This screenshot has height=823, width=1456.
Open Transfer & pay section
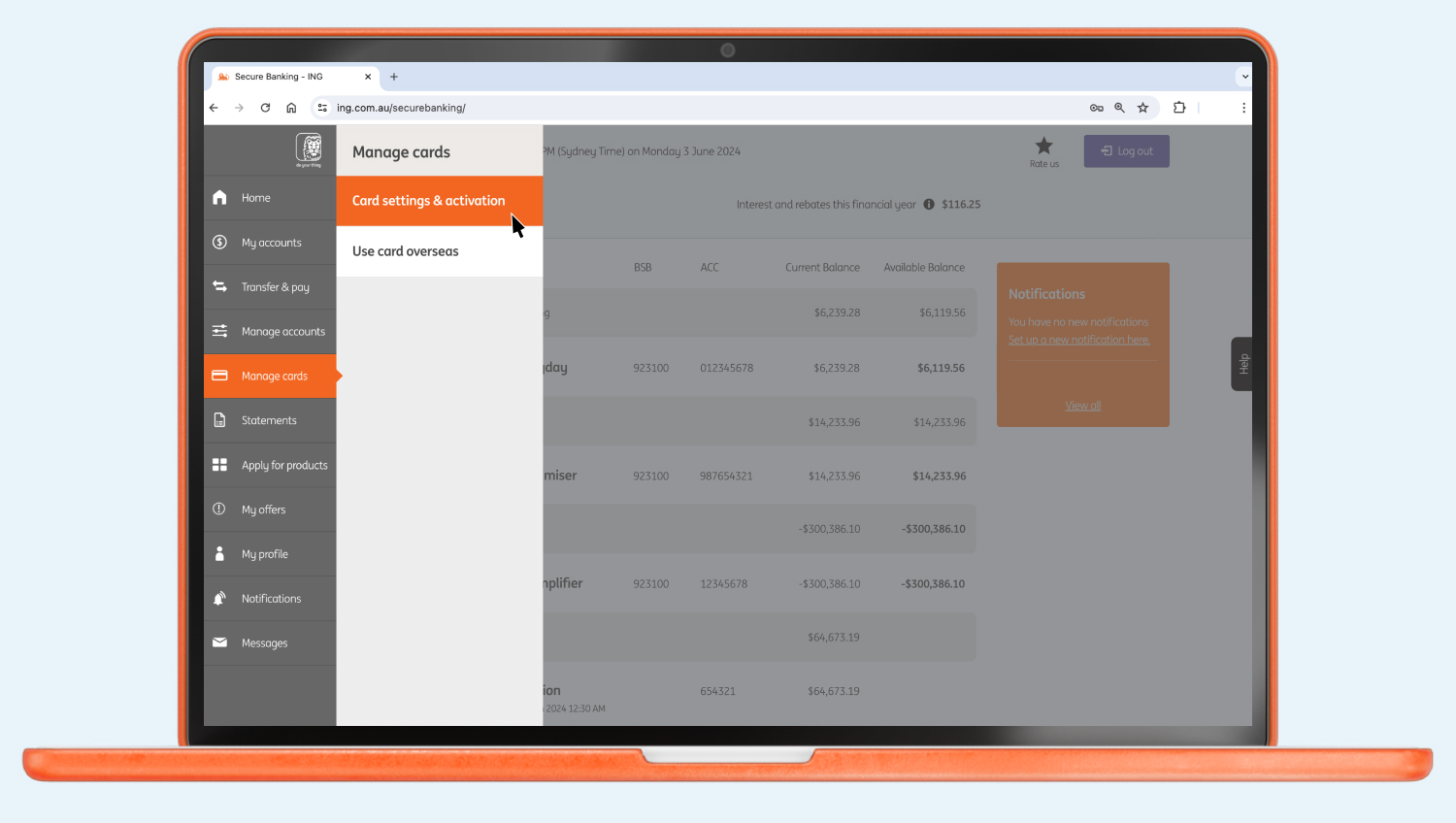coord(275,287)
